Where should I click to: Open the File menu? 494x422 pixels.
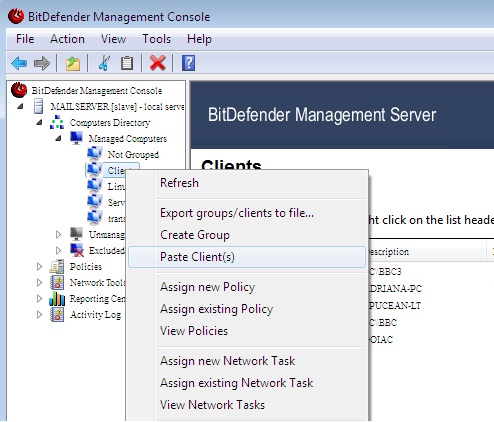pyautogui.click(x=25, y=39)
